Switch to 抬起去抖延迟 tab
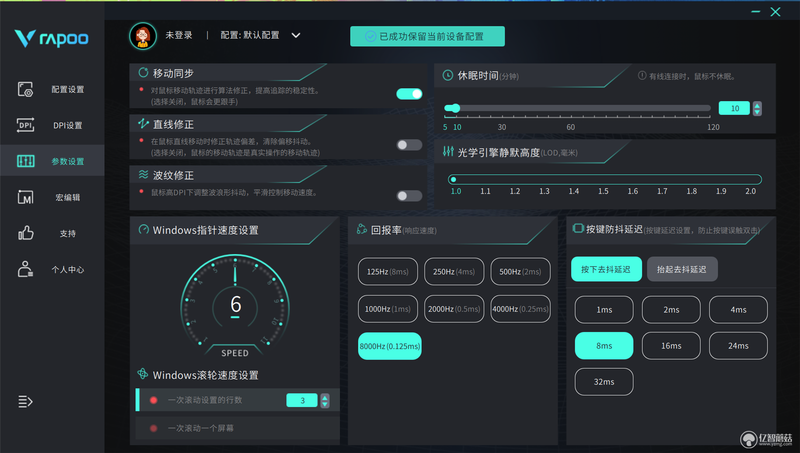Screen dimensions: 800x453 point(682,269)
